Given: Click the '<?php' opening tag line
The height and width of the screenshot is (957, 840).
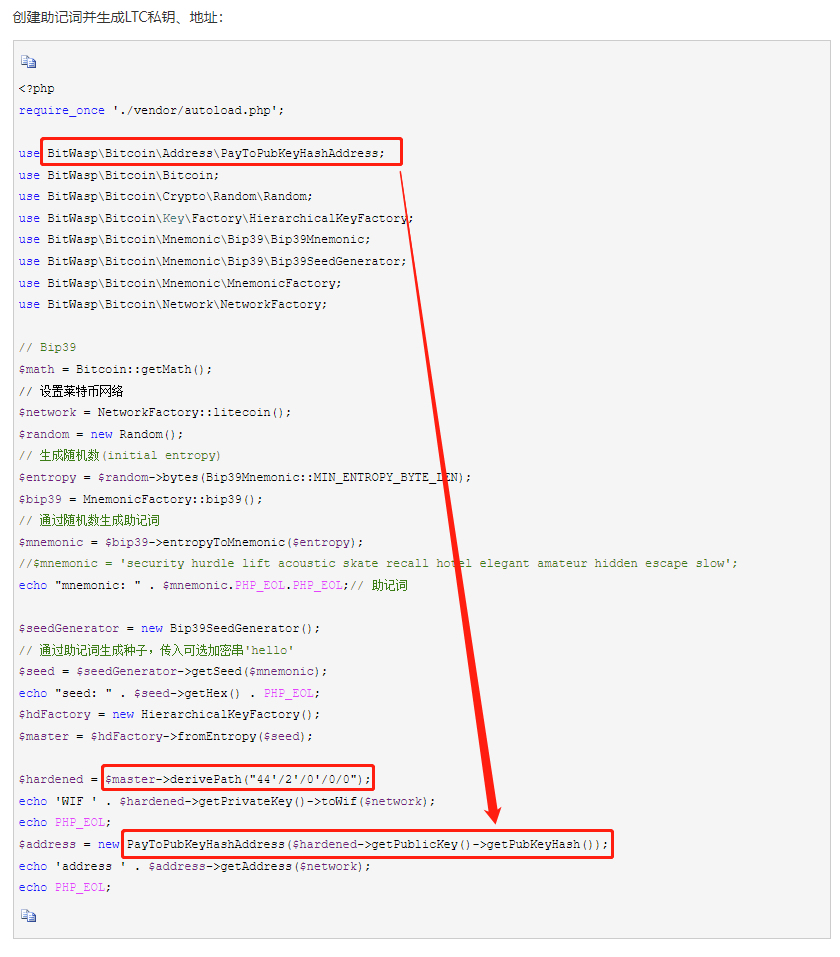Looking at the screenshot, I should click(37, 88).
